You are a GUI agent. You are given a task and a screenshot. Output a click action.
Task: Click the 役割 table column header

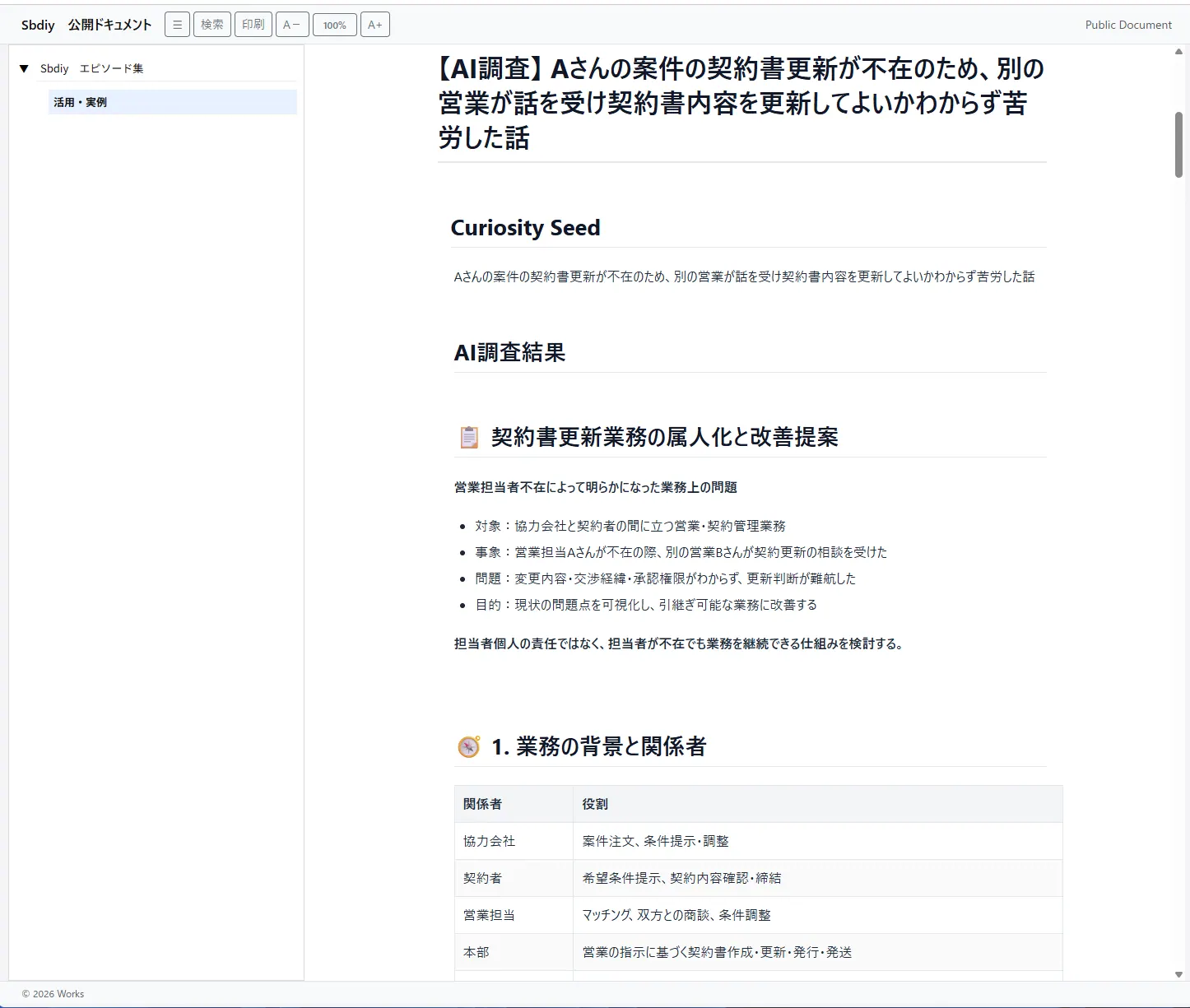818,804
